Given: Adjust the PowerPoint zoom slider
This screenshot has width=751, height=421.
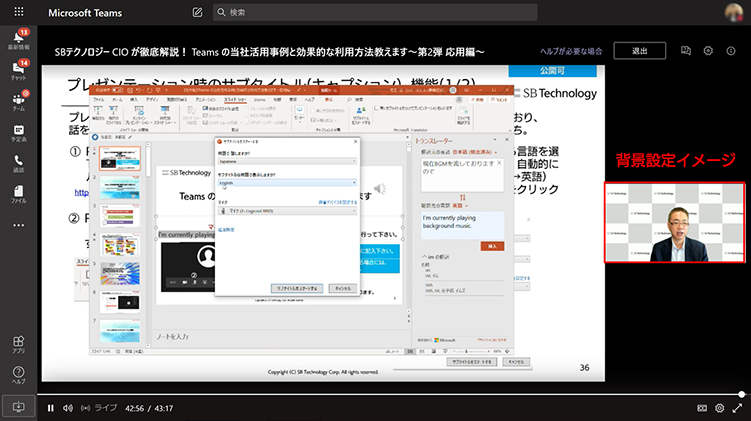Looking at the screenshot, I should [470, 352].
